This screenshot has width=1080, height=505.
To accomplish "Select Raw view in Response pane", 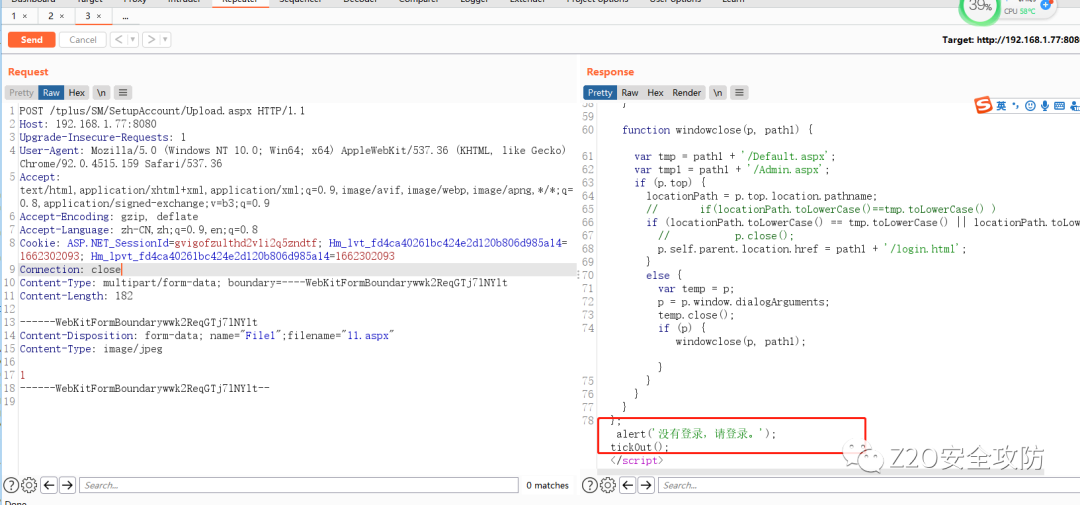I will pyautogui.click(x=630, y=92).
